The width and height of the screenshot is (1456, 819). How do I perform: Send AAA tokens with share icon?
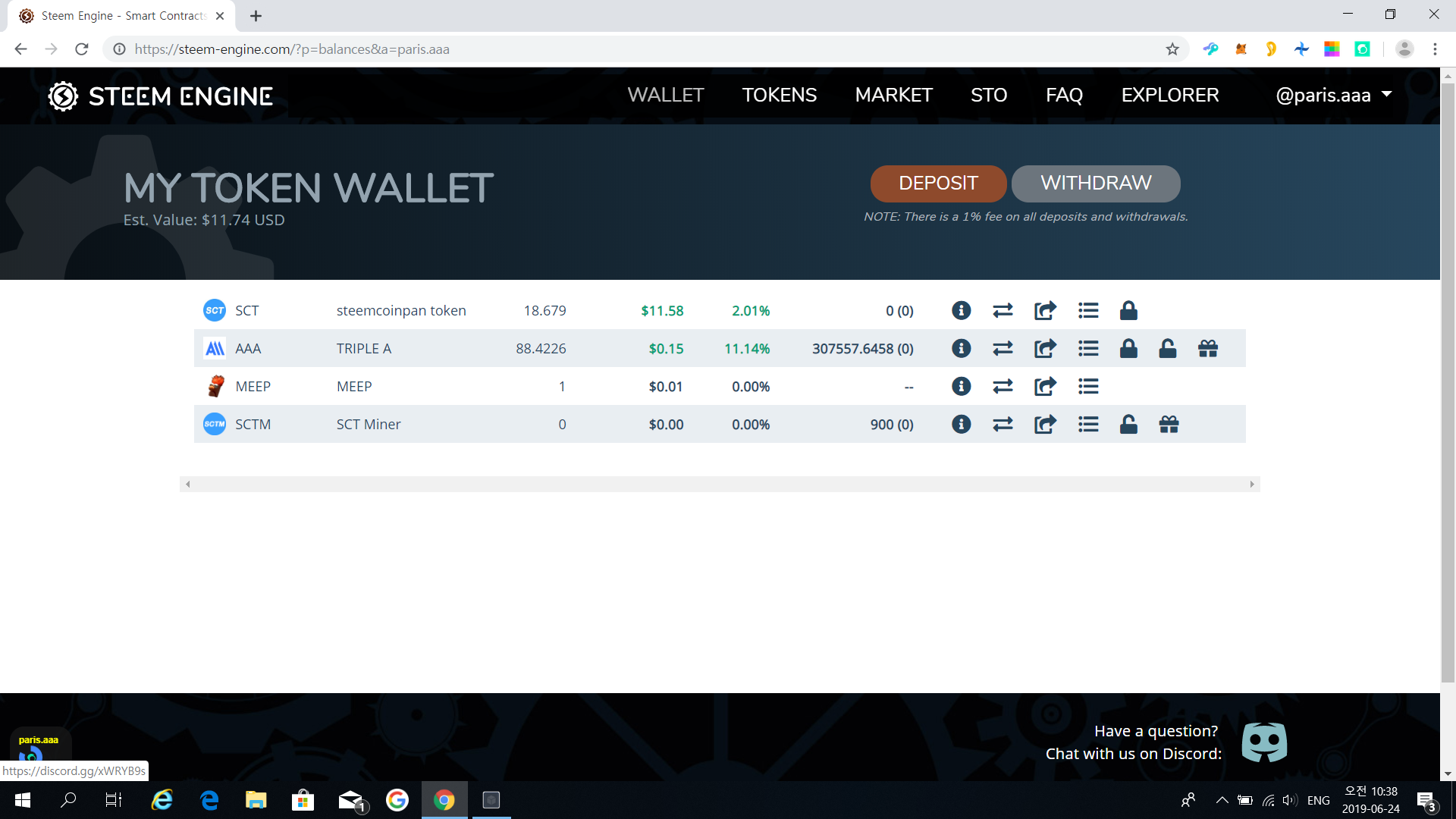point(1045,348)
